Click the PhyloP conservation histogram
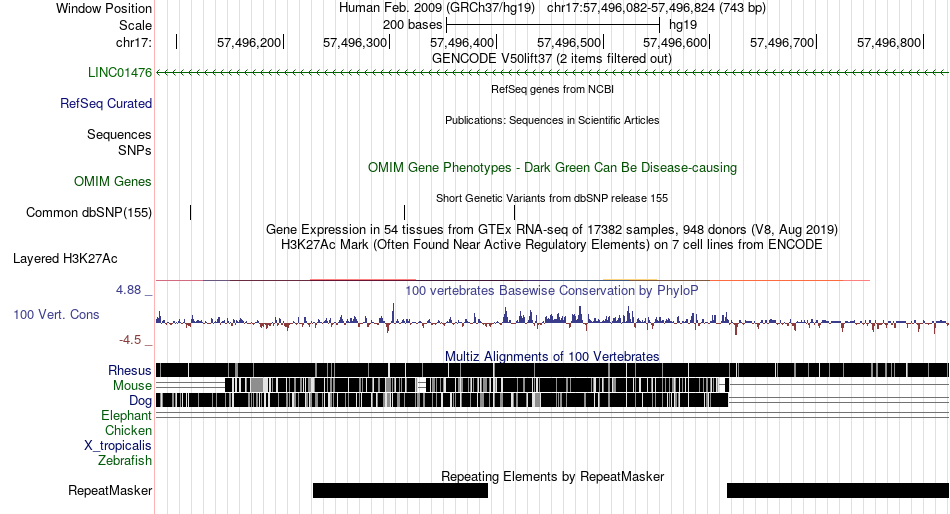Viewport: 950px width, 514px height. (x=553, y=319)
